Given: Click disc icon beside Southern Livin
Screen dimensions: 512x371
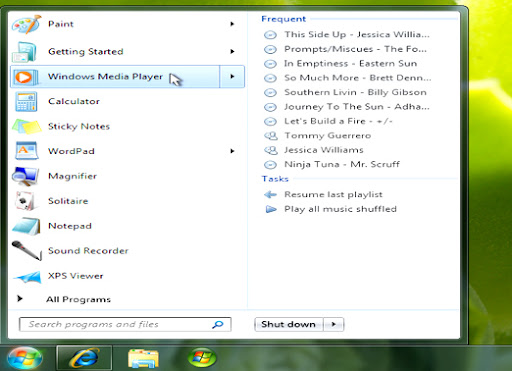Looking at the screenshot, I should pos(270,92).
